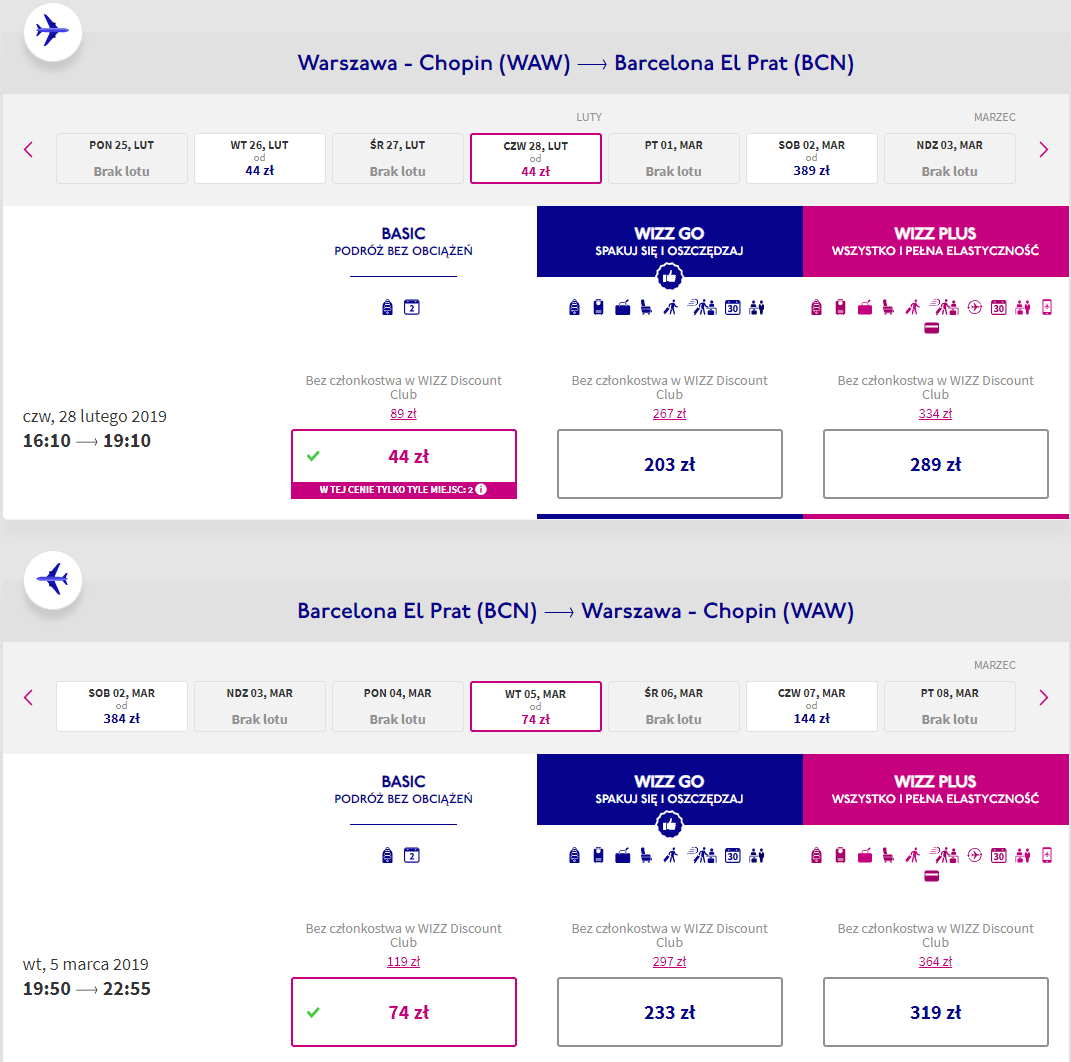Screen dimensions: 1071x1062
Task: Click return WIZZ PLUS credit card refund icon
Action: point(932,876)
